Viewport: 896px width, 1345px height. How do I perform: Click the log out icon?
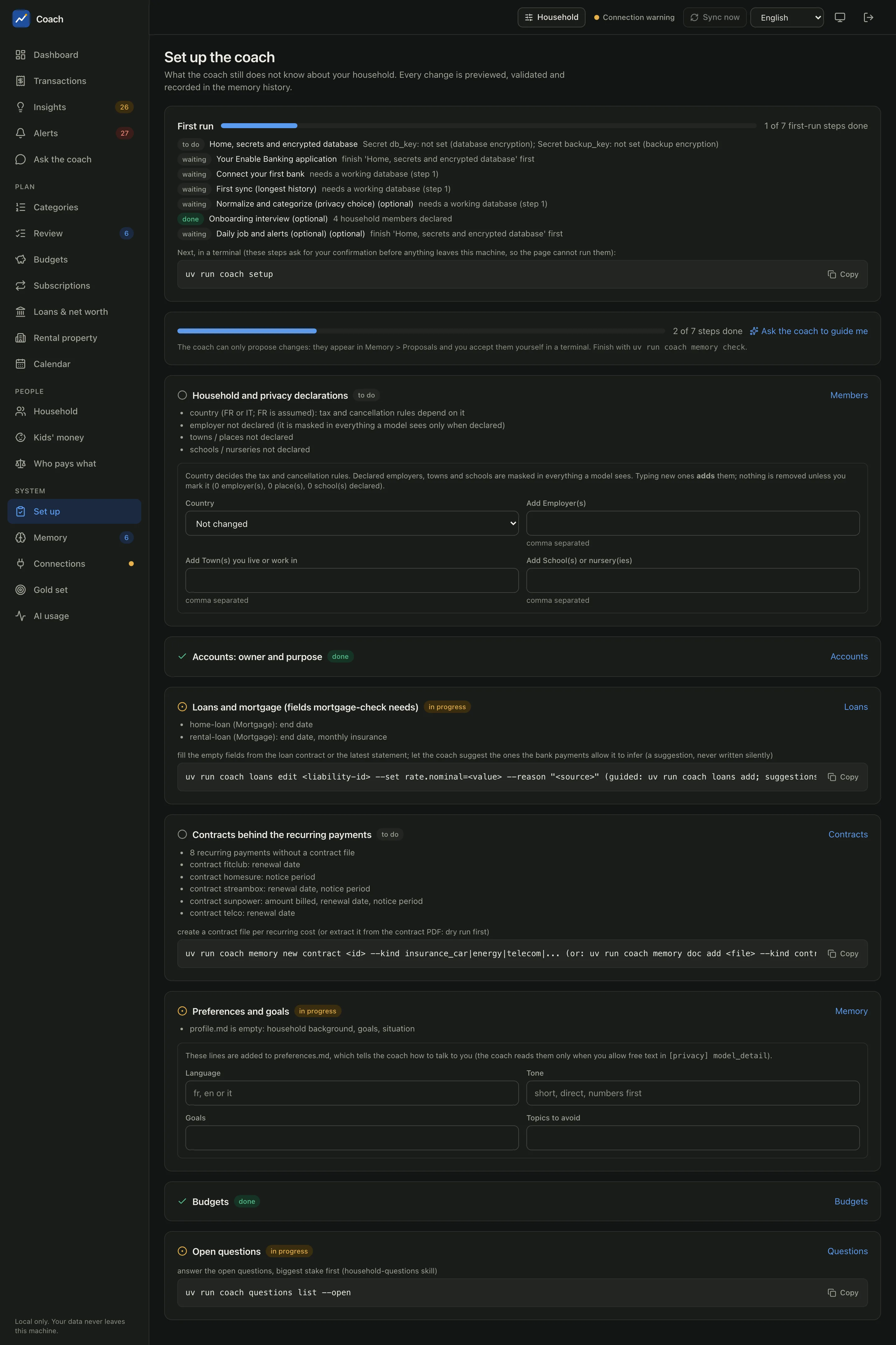[869, 17]
